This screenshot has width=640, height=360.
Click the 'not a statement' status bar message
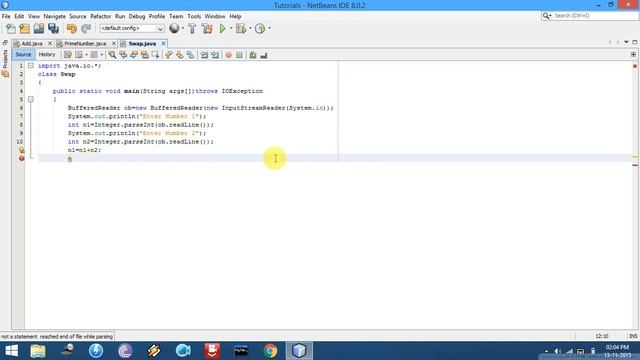tap(57, 337)
